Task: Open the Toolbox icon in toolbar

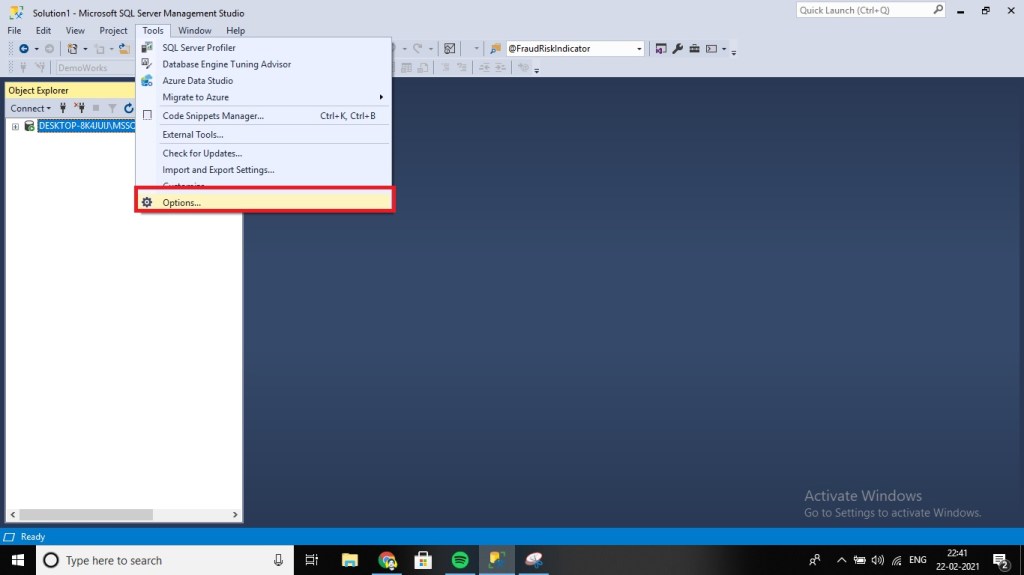Action: point(694,48)
